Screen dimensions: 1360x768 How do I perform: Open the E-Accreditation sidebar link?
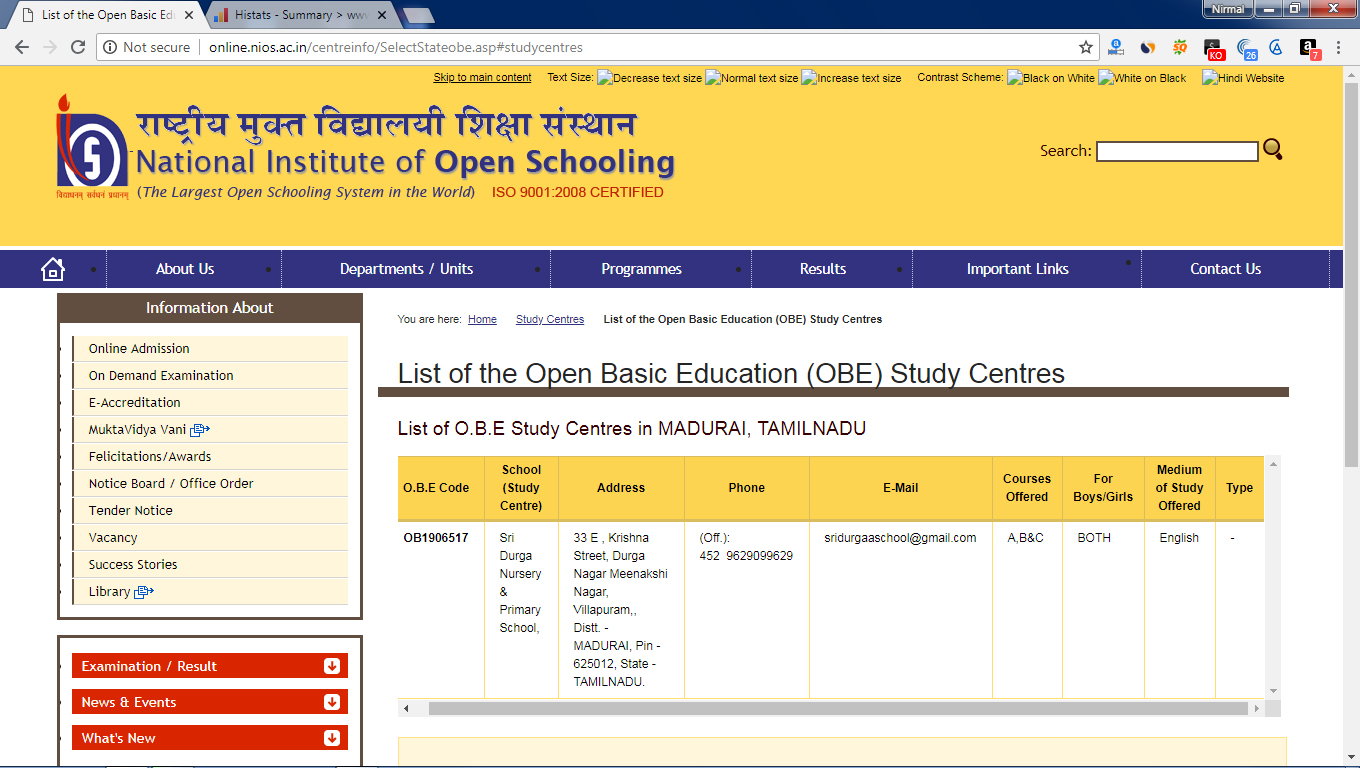[135, 403]
